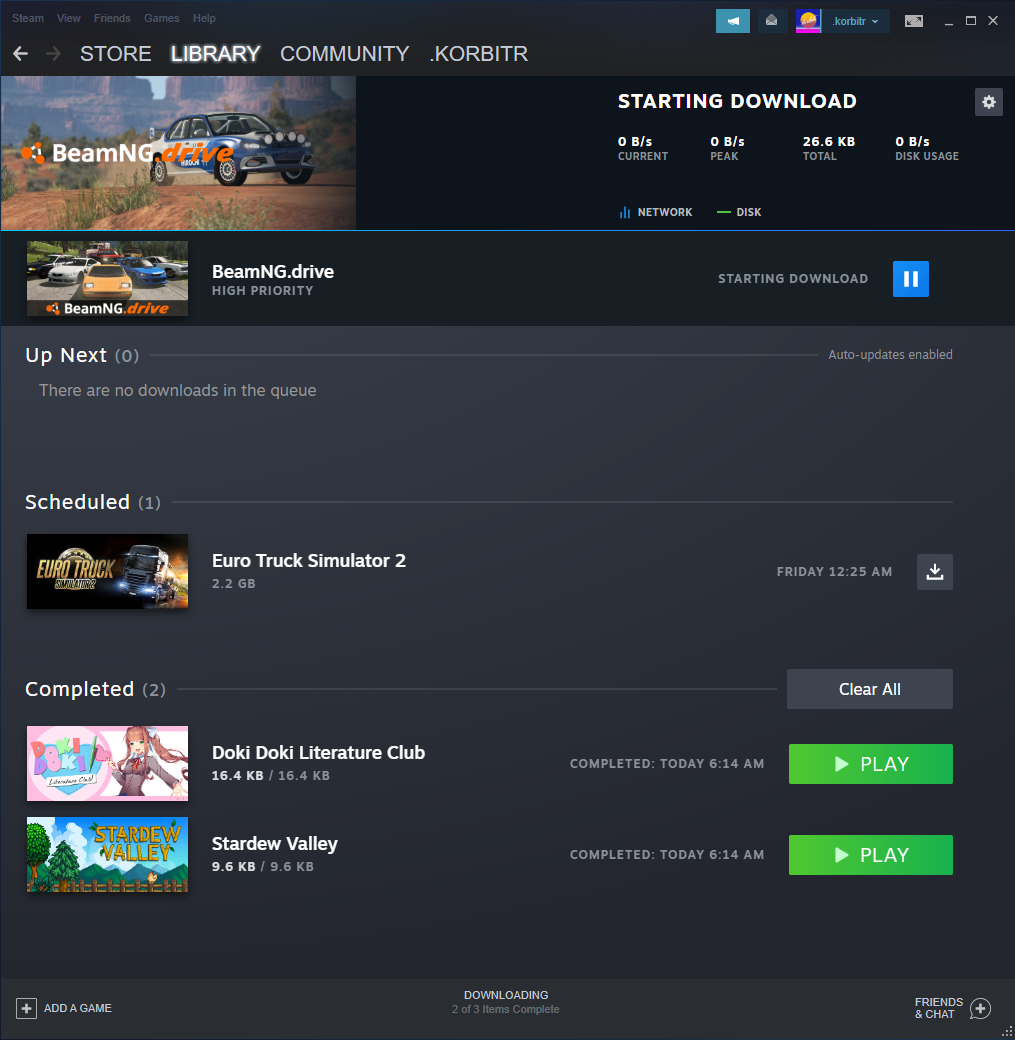This screenshot has height=1040, width=1015.
Task: Click the Completed (2) heading
Action: [96, 689]
